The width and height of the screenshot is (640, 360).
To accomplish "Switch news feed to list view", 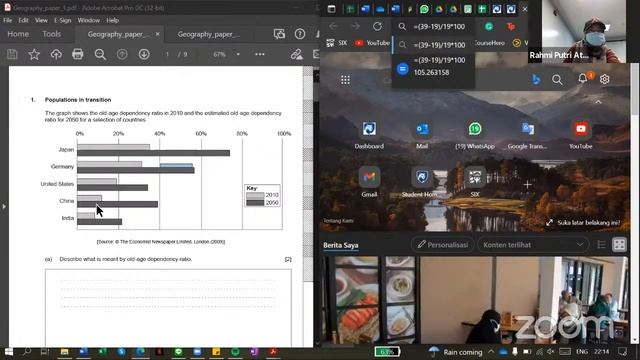I will (x=601, y=244).
